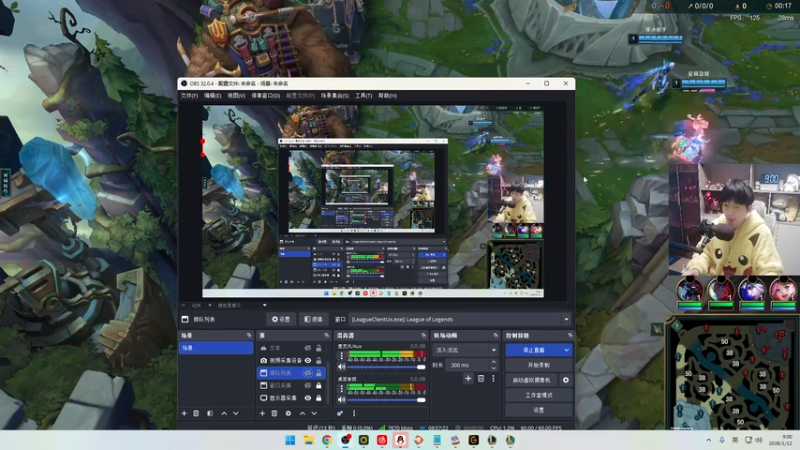Open Chrome from the taskbar

pyautogui.click(x=327, y=440)
